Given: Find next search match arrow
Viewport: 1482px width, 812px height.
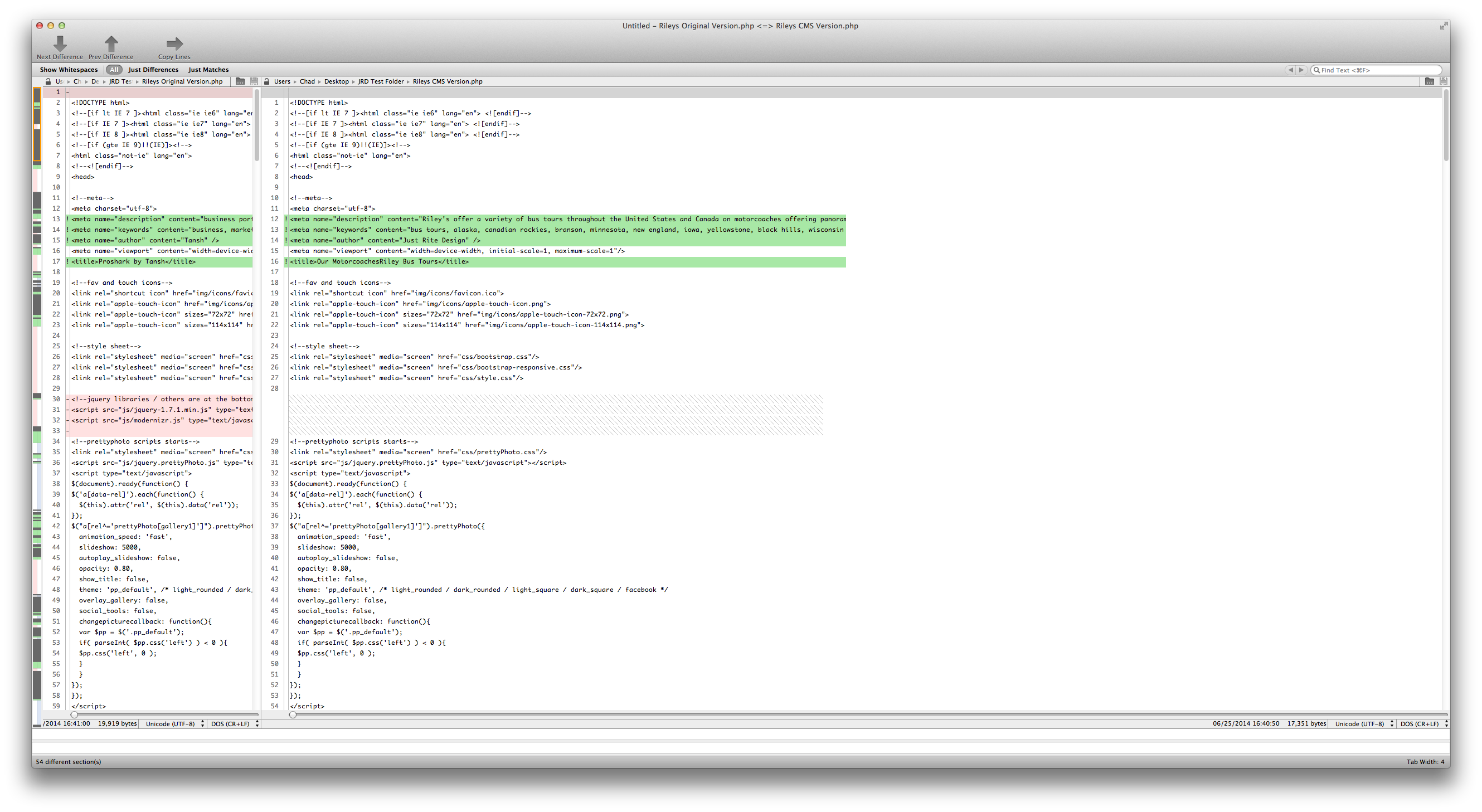Looking at the screenshot, I should tap(1301, 70).
